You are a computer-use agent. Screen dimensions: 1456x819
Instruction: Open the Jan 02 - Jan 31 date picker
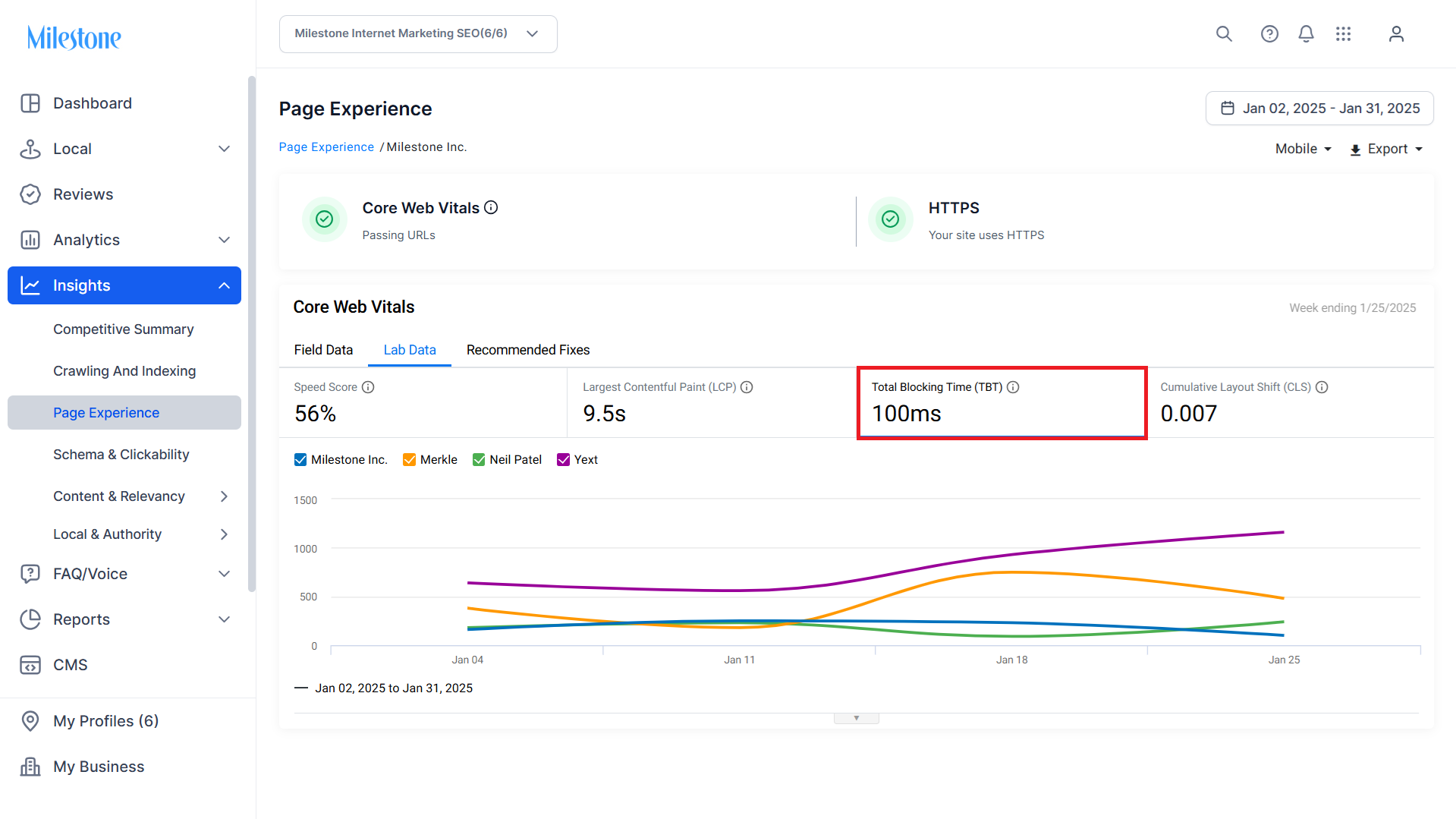pyautogui.click(x=1319, y=109)
